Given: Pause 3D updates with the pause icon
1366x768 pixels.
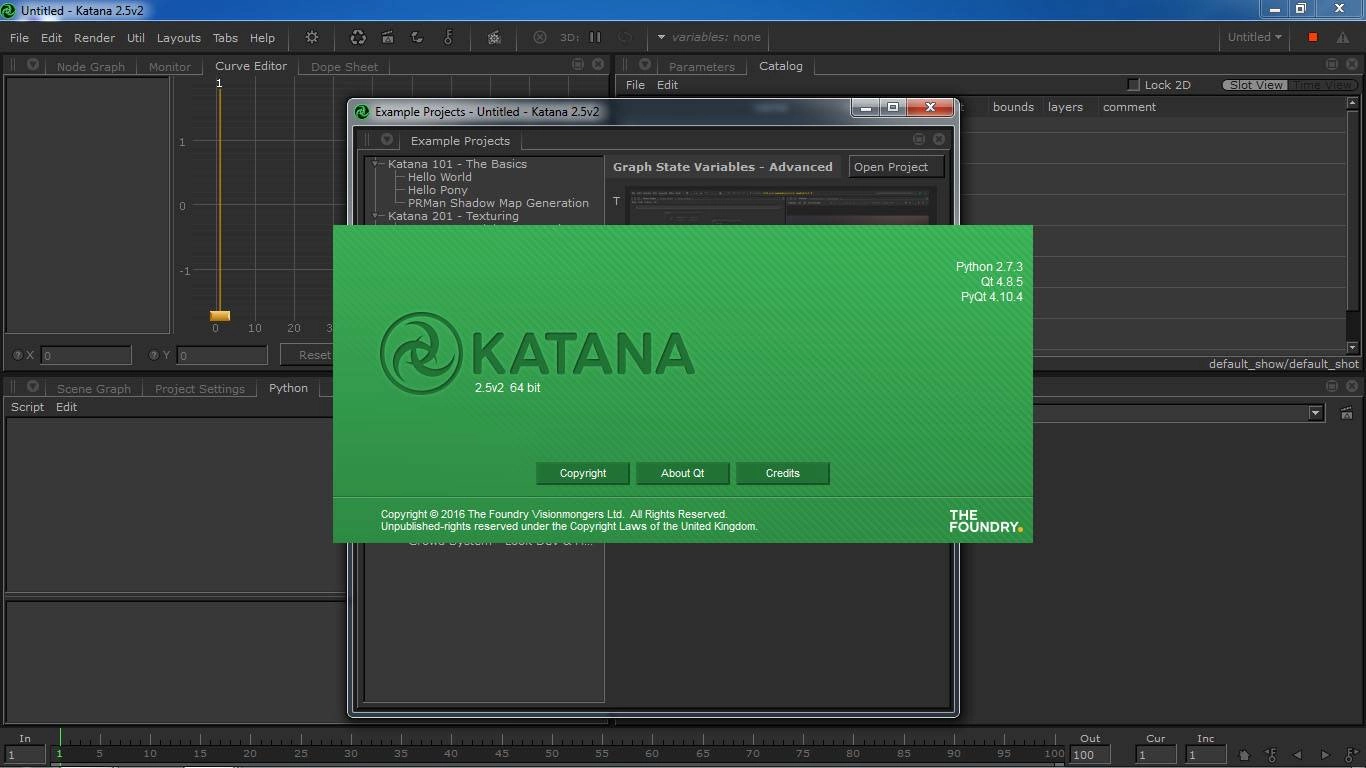Looking at the screenshot, I should [595, 37].
